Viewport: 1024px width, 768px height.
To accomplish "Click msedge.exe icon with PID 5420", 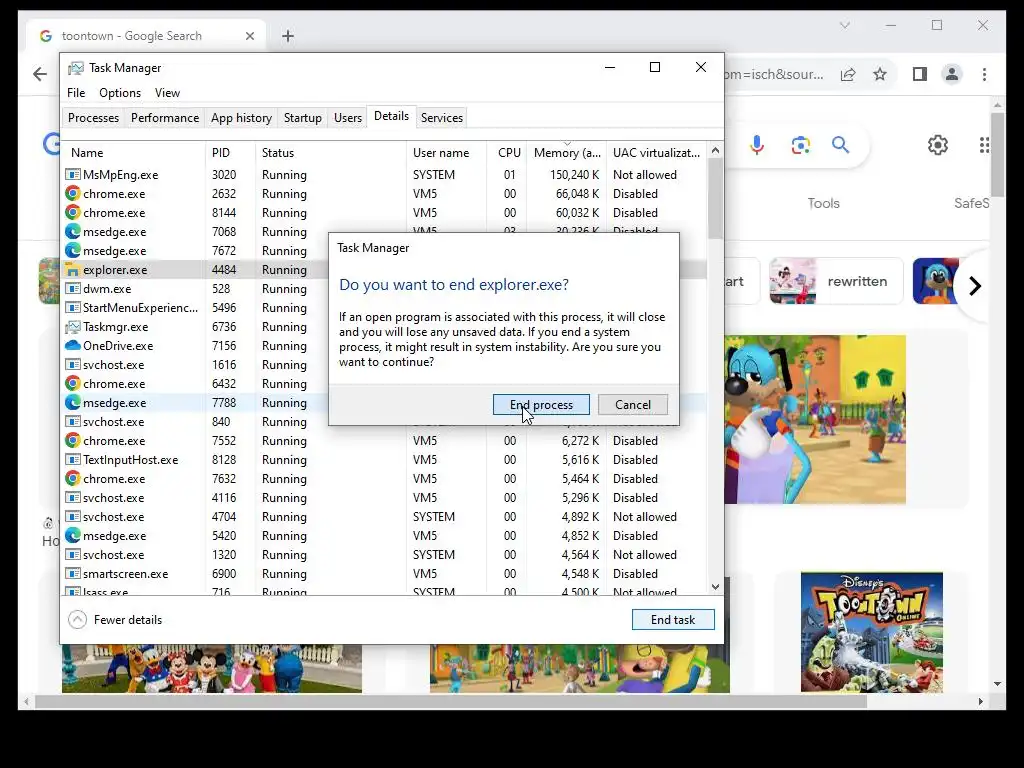I will (x=72, y=536).
